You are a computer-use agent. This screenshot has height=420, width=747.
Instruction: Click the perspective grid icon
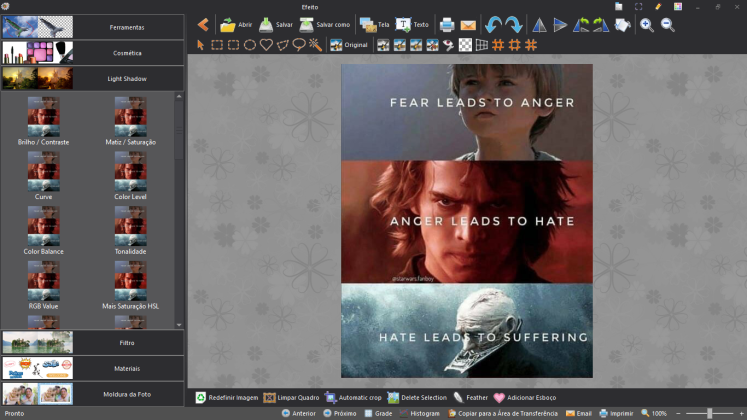pos(482,45)
